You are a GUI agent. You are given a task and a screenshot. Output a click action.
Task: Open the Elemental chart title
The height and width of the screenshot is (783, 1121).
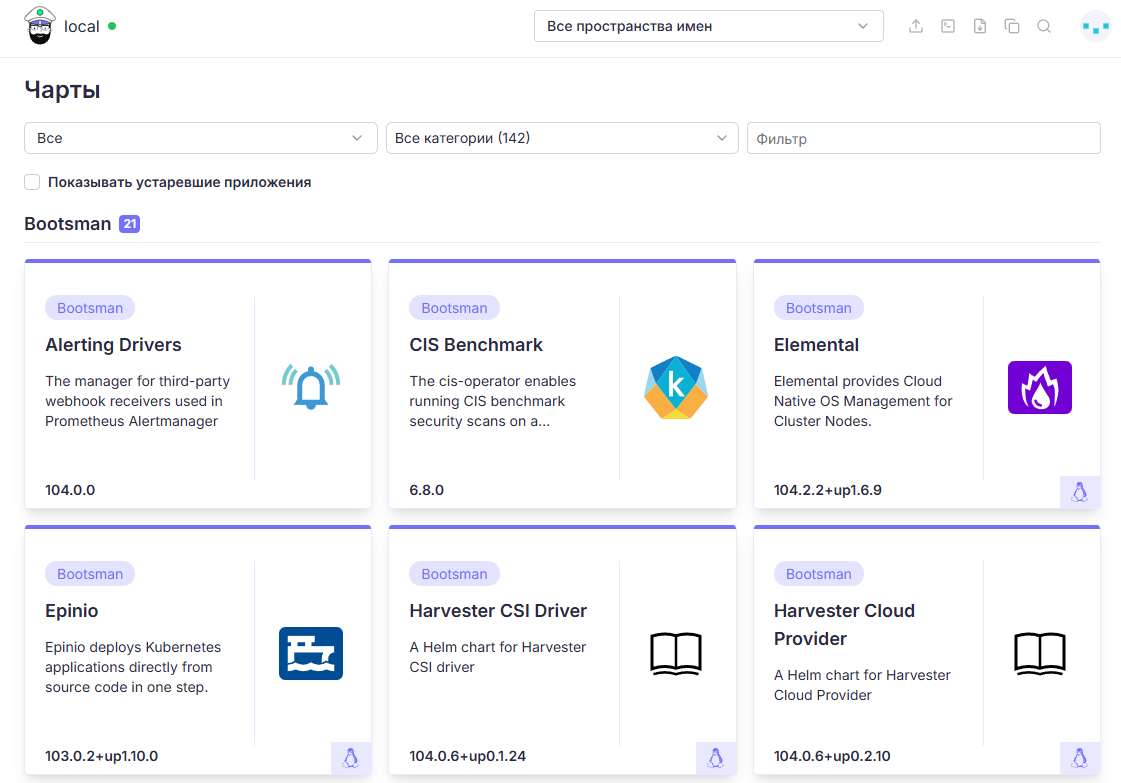coord(816,345)
